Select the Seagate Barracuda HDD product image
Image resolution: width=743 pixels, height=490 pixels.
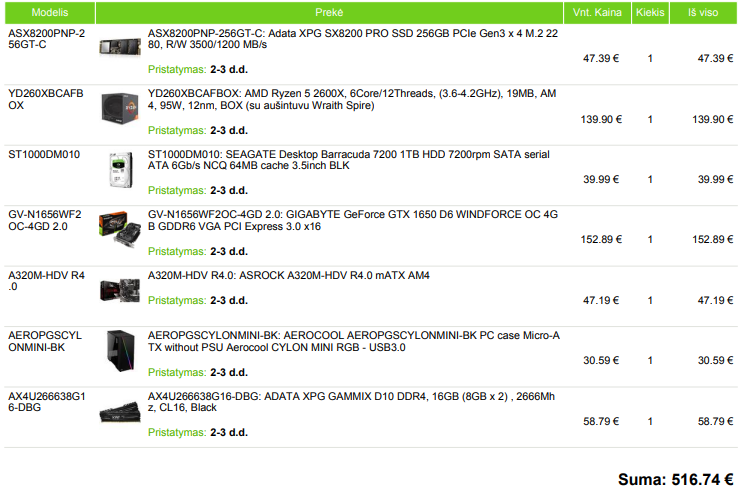(x=121, y=170)
